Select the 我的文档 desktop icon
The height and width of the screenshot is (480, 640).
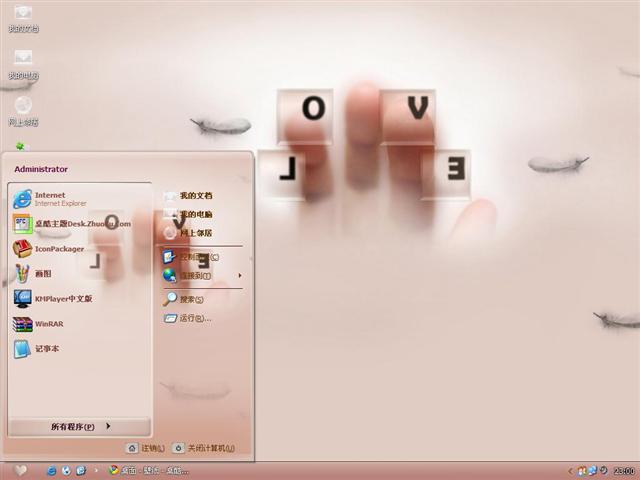click(23, 18)
